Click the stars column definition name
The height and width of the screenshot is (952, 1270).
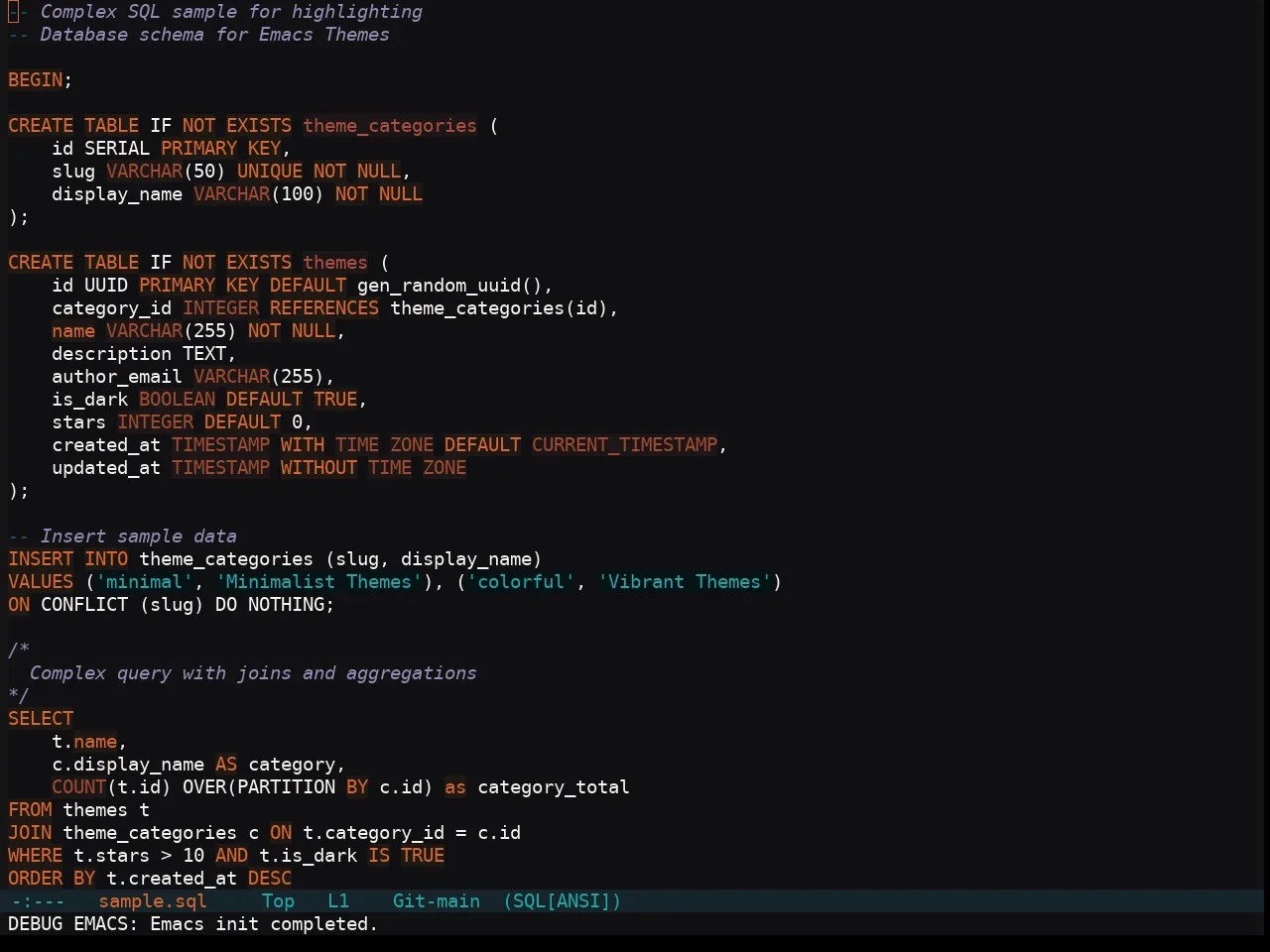tap(79, 422)
